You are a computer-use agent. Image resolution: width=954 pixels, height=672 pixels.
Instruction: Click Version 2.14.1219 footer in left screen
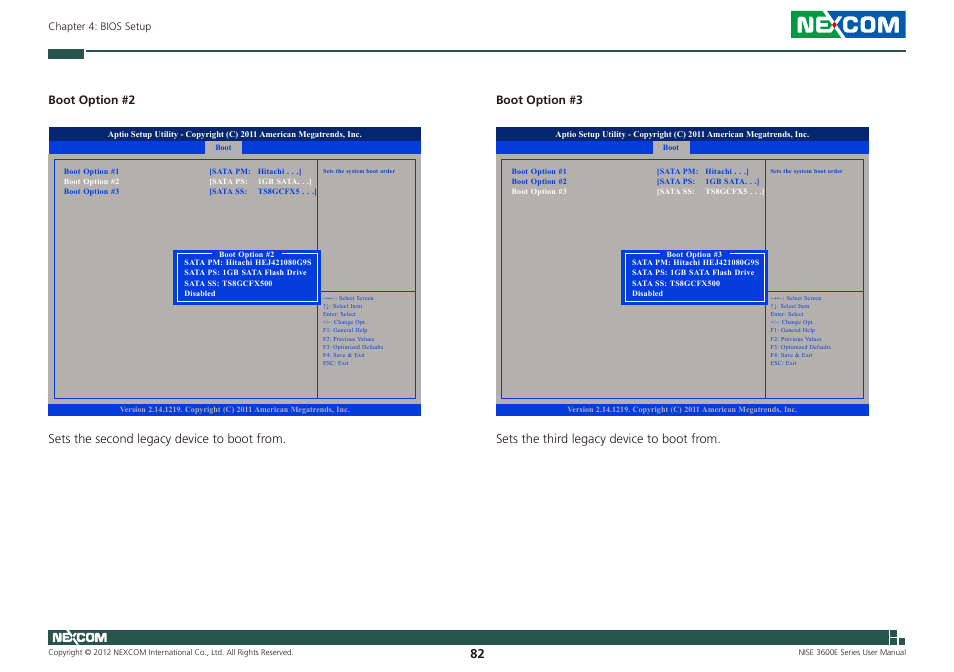click(x=235, y=410)
